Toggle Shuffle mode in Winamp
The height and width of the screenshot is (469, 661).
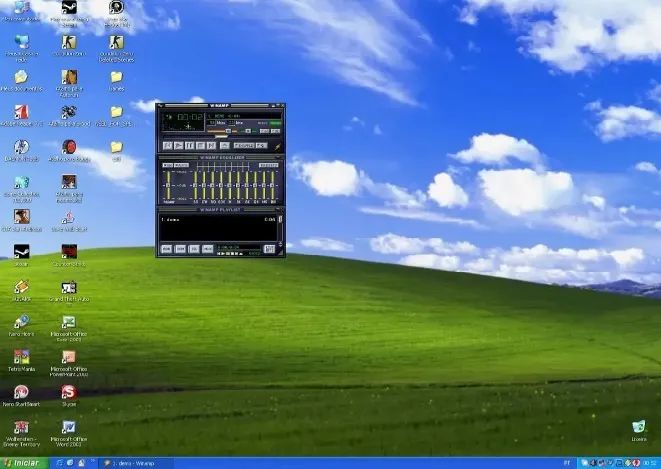(244, 145)
